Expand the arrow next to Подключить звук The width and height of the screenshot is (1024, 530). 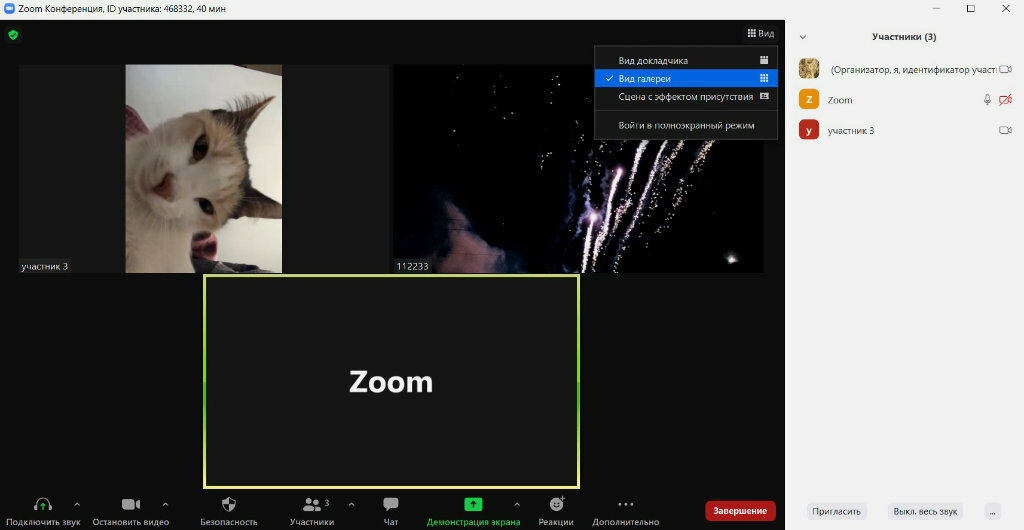pyautogui.click(x=77, y=504)
